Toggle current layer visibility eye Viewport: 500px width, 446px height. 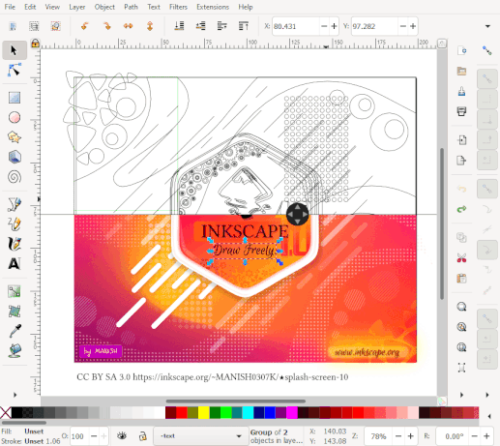[122, 436]
